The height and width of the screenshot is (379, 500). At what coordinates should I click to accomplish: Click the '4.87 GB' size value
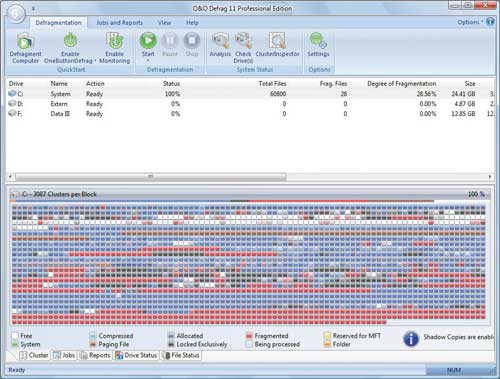[x=465, y=104]
